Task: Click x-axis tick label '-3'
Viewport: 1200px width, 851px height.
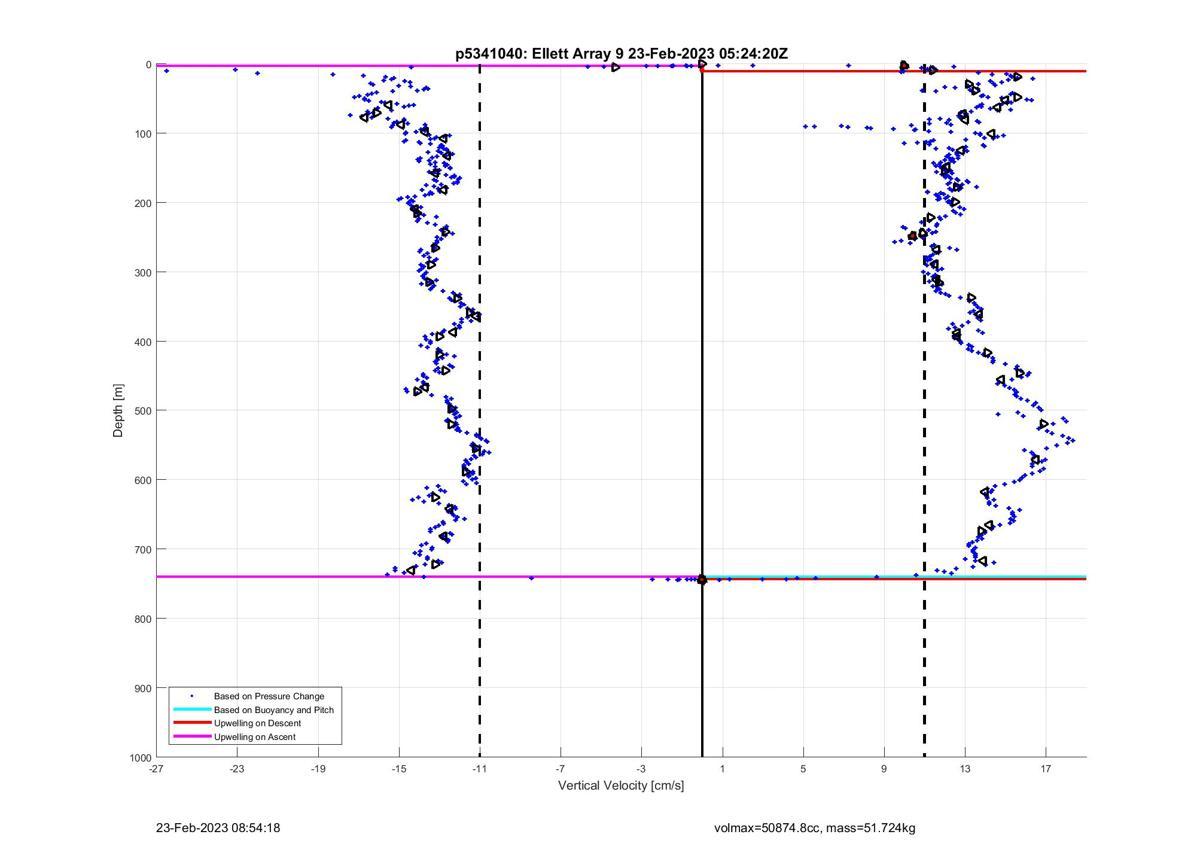Action: [641, 769]
